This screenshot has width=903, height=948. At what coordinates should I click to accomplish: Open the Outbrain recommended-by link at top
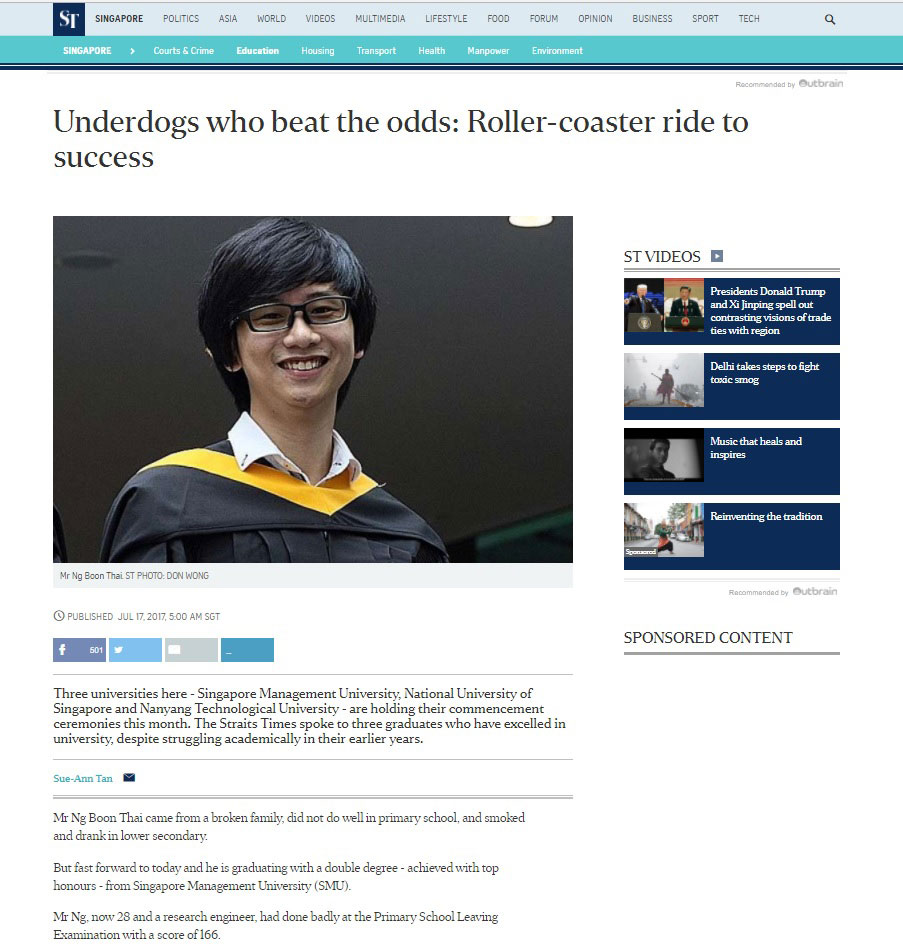(x=789, y=83)
